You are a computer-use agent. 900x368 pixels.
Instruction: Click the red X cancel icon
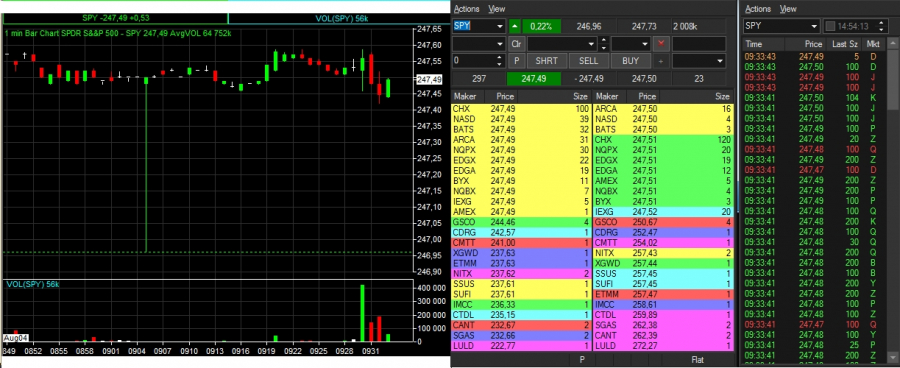click(x=662, y=44)
